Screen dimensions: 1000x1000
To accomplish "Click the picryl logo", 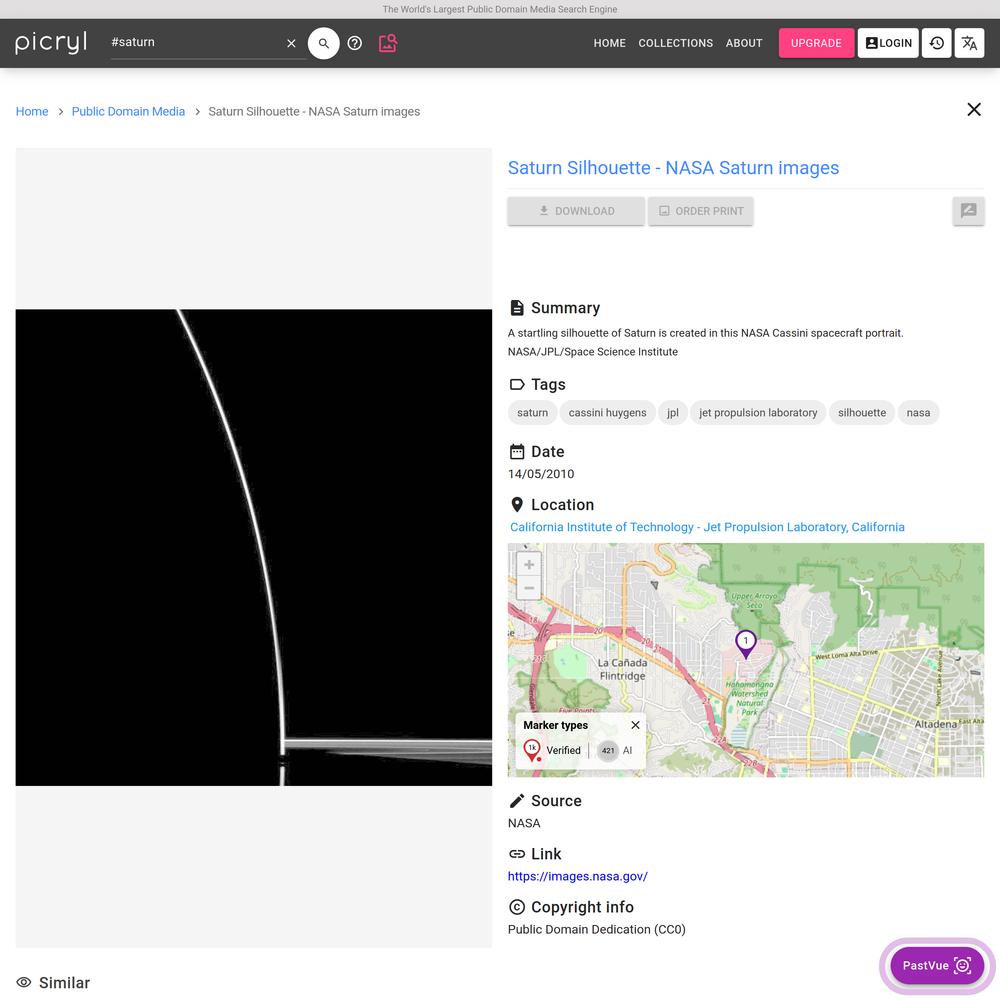I will click(x=51, y=43).
